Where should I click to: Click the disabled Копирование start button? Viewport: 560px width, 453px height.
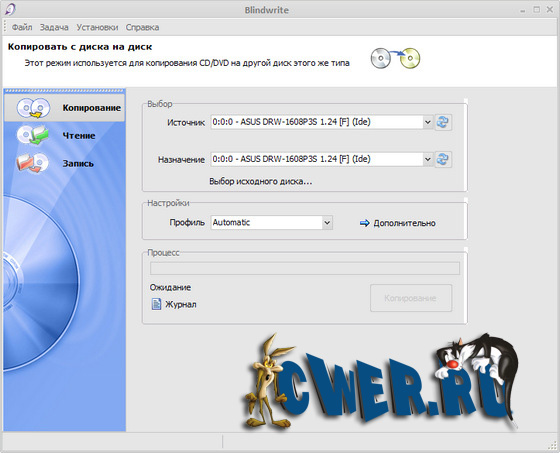click(x=411, y=298)
